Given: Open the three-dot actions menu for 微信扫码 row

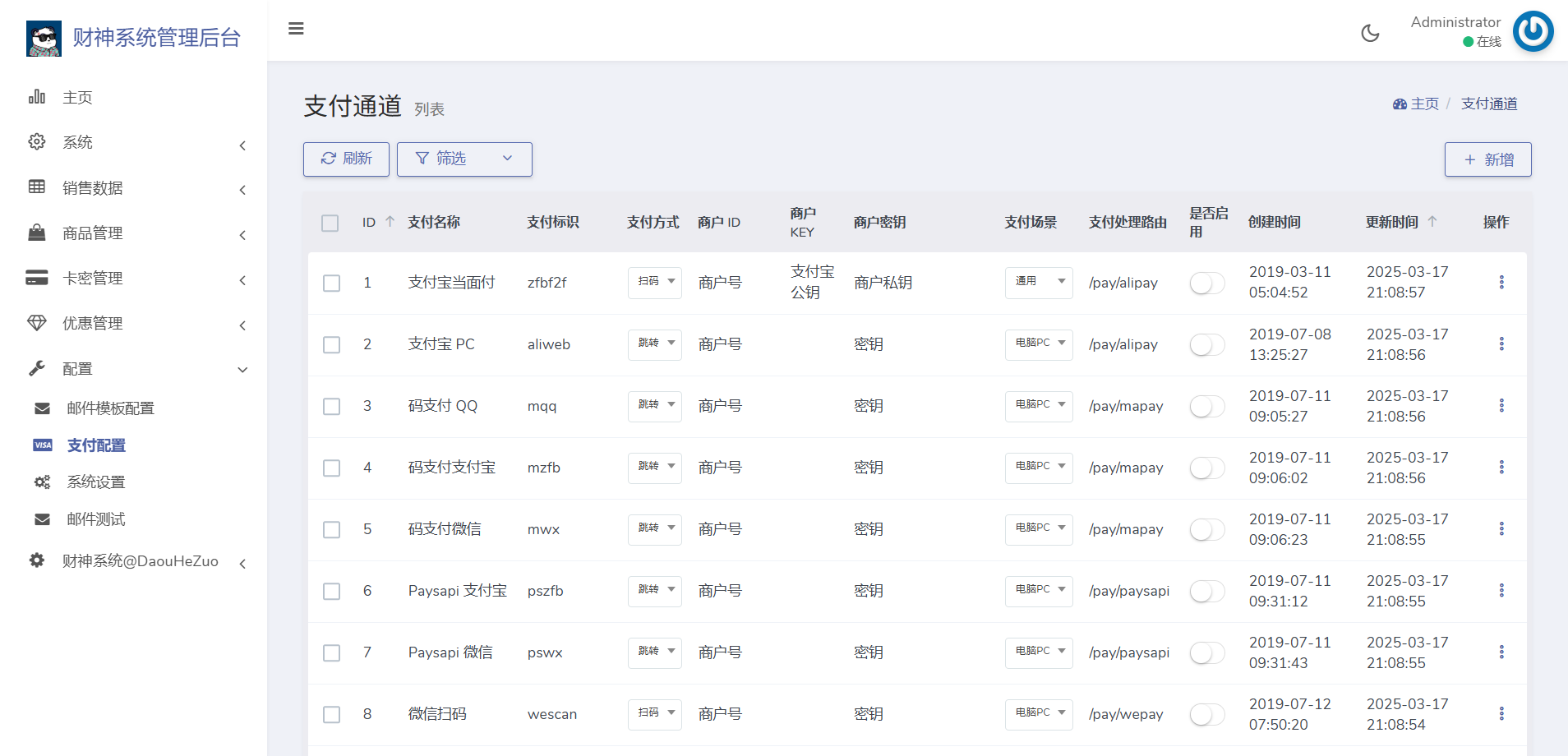Looking at the screenshot, I should 1501,713.
